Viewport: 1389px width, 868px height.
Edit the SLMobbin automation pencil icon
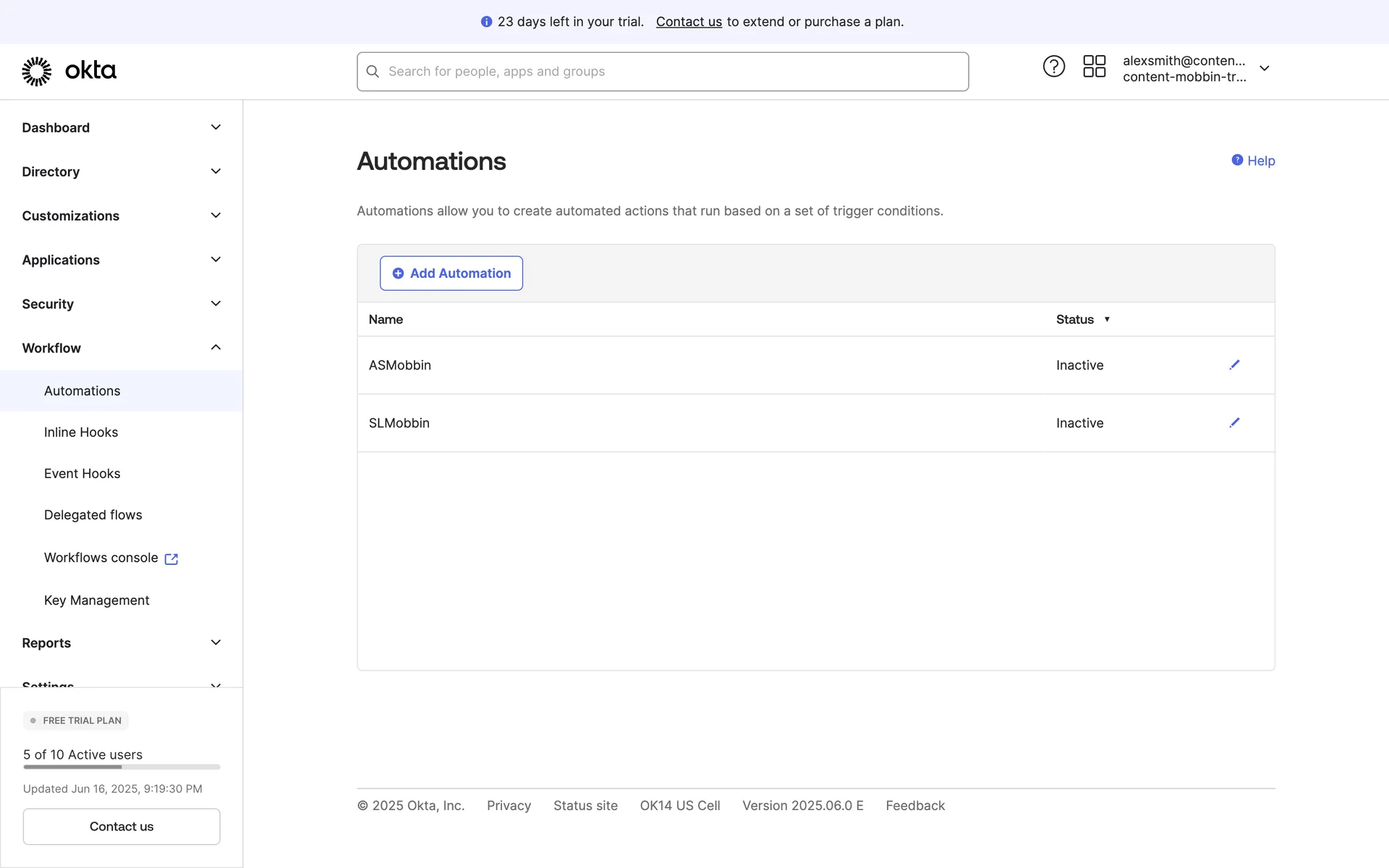click(x=1234, y=422)
